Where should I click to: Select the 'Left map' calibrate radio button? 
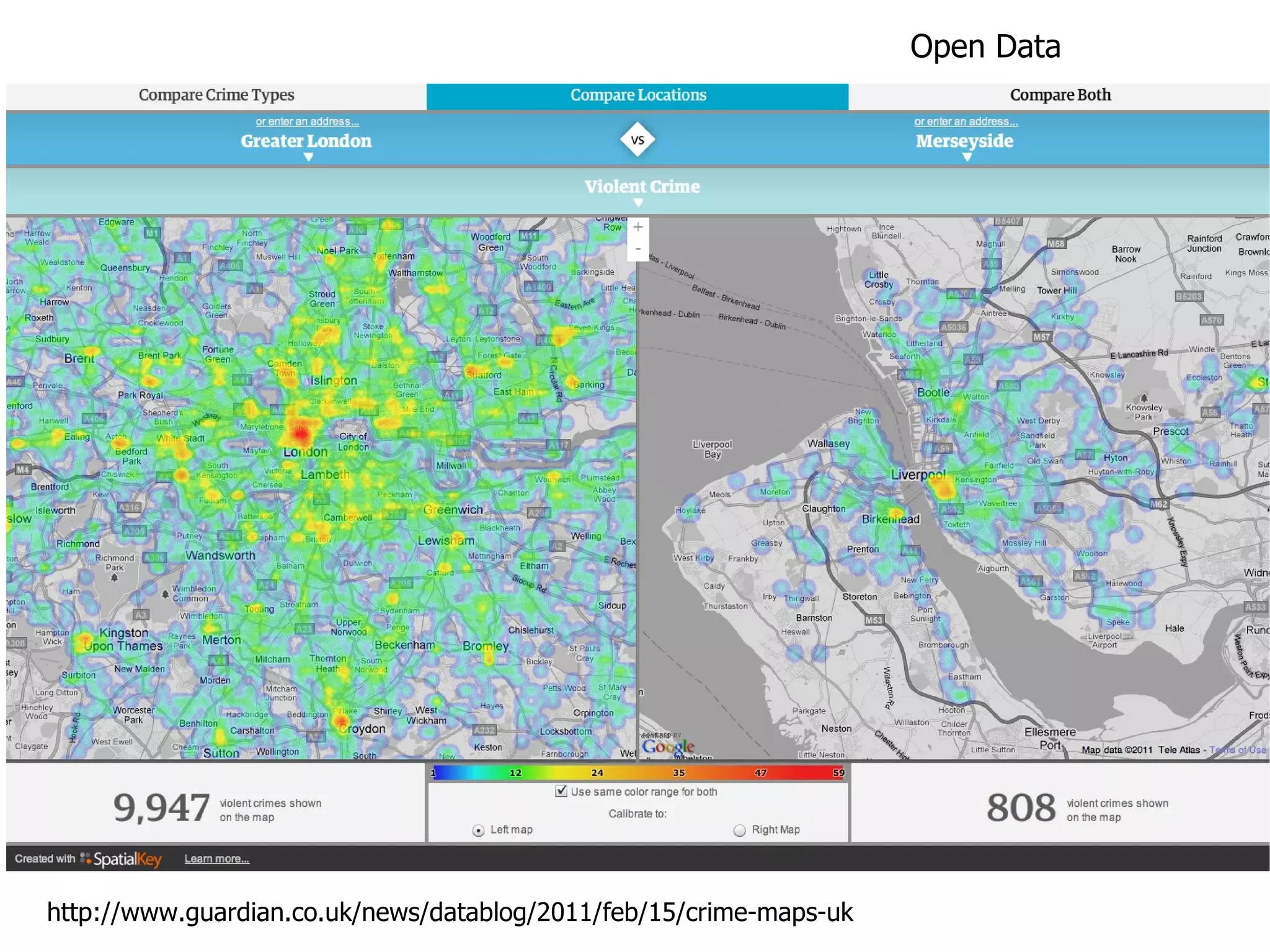(478, 830)
